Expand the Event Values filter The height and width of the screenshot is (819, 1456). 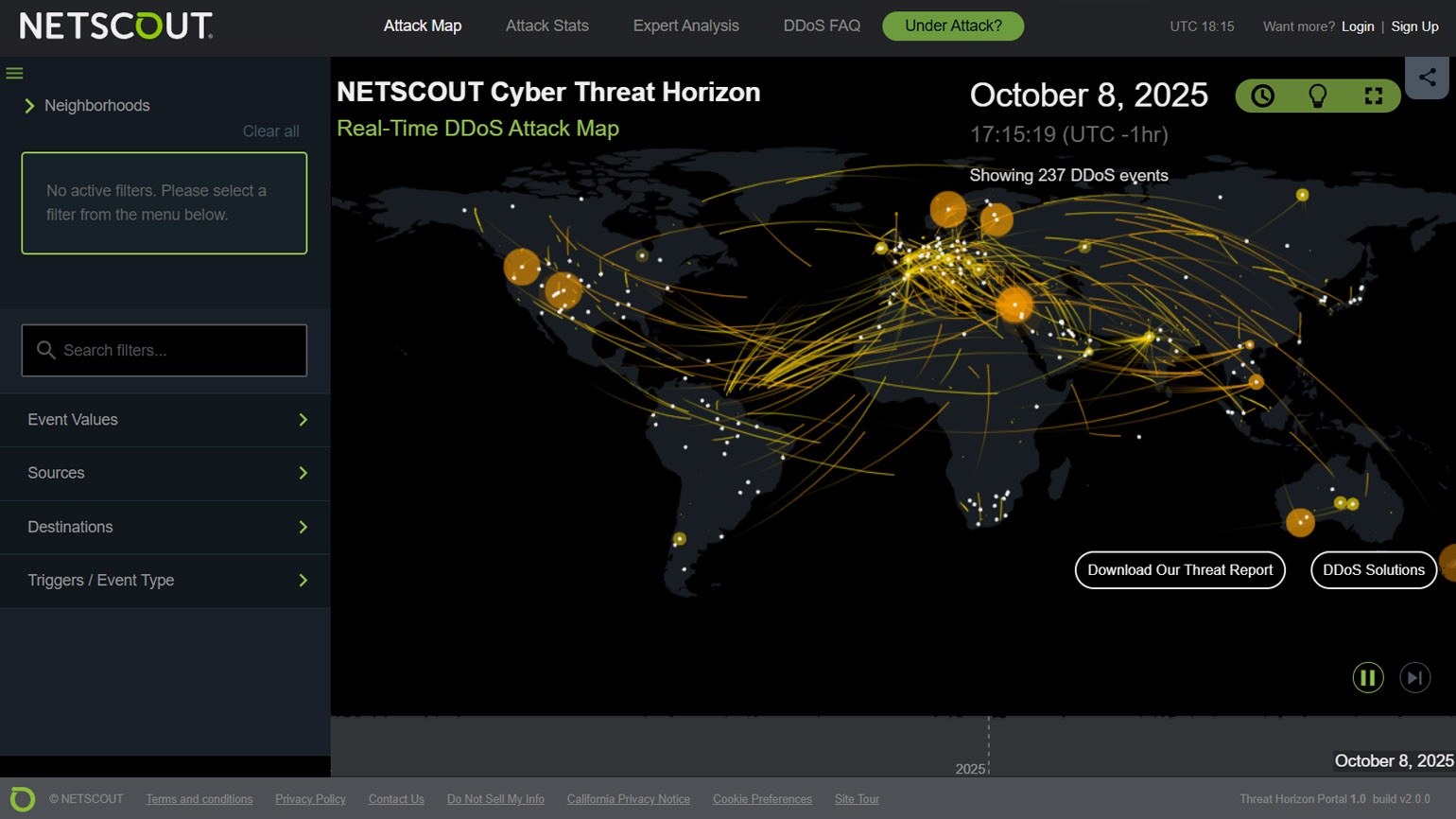(165, 420)
